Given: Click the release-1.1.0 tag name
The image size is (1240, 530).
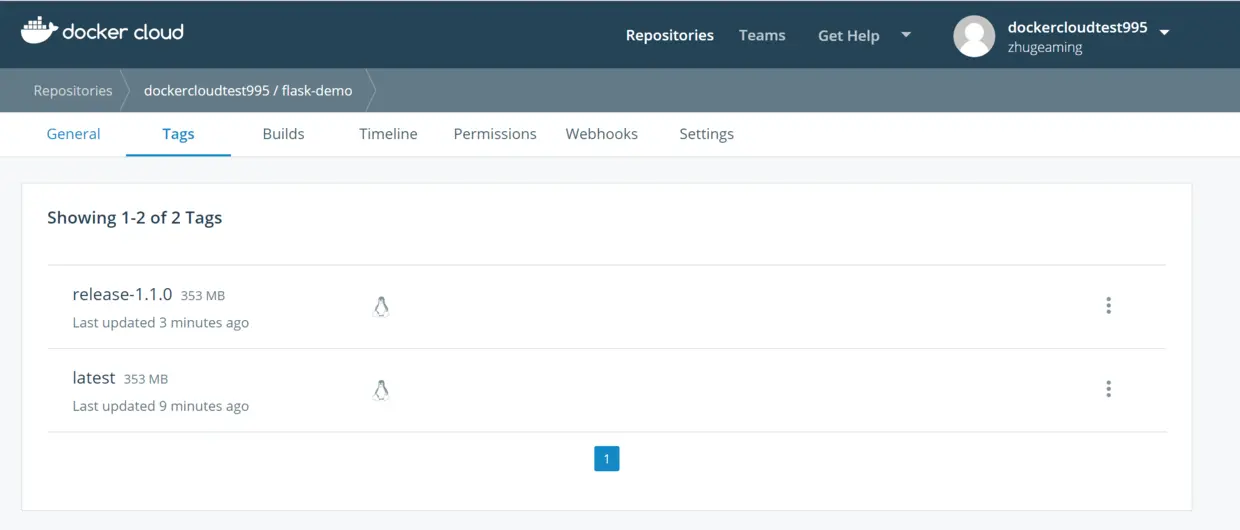Looking at the screenshot, I should pos(122,295).
